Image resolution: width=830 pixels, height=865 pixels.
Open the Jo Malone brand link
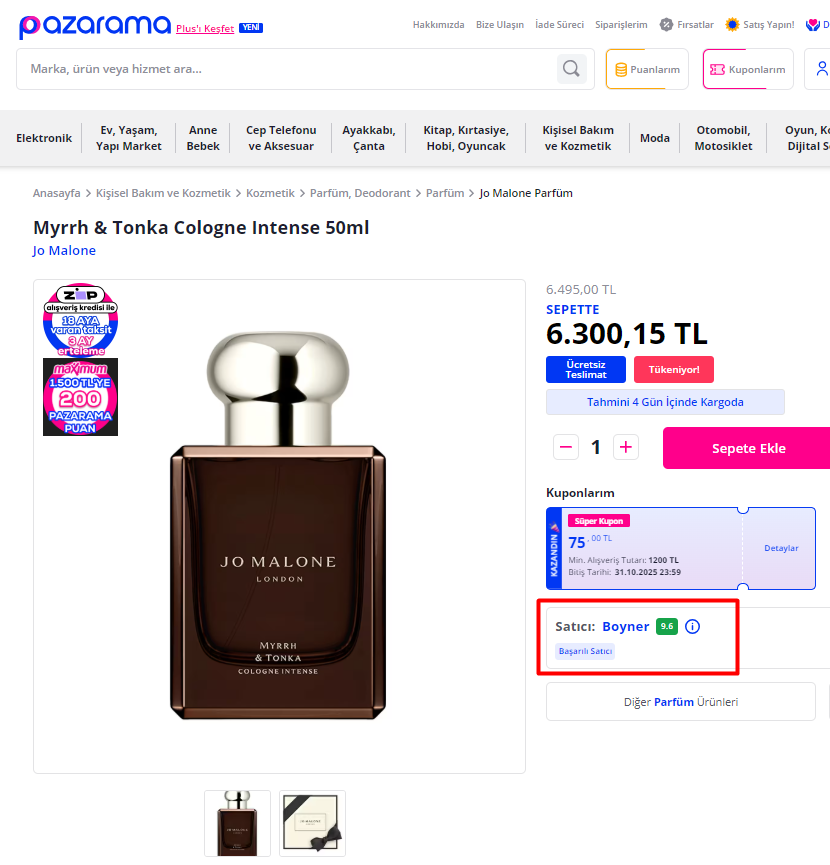click(64, 250)
